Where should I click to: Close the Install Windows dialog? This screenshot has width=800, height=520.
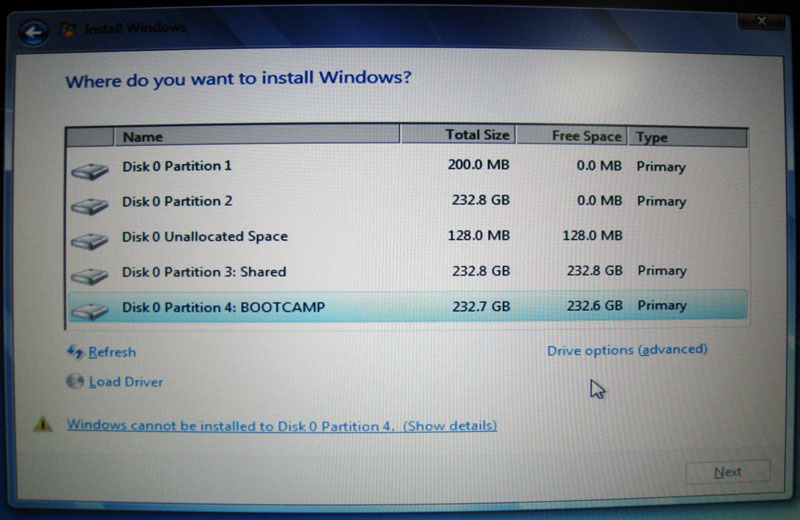761,20
